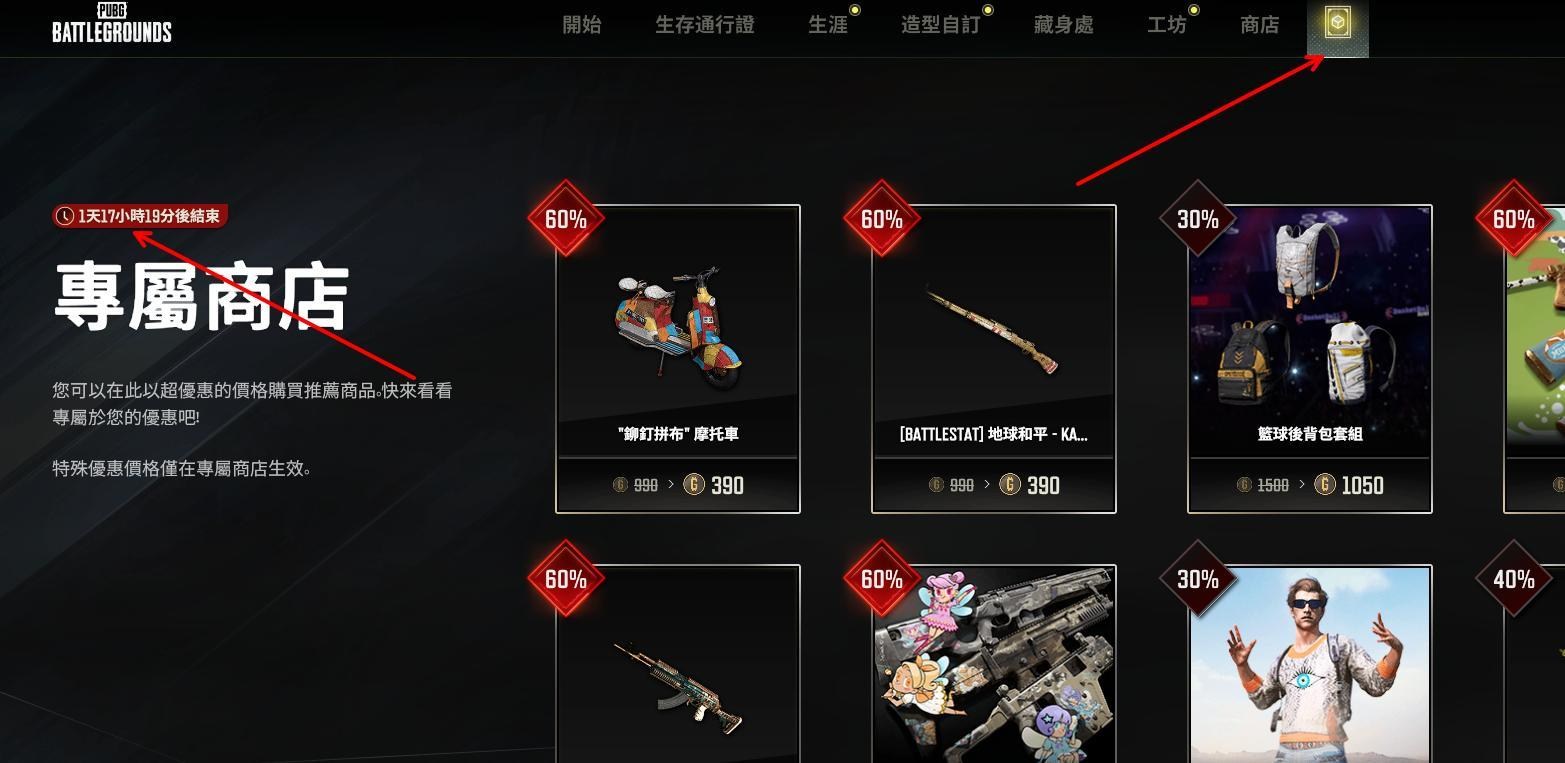This screenshot has width=1565, height=763.
Task: Select the "鉚釘拼布" 摩托車 item card
Action: coord(678,359)
